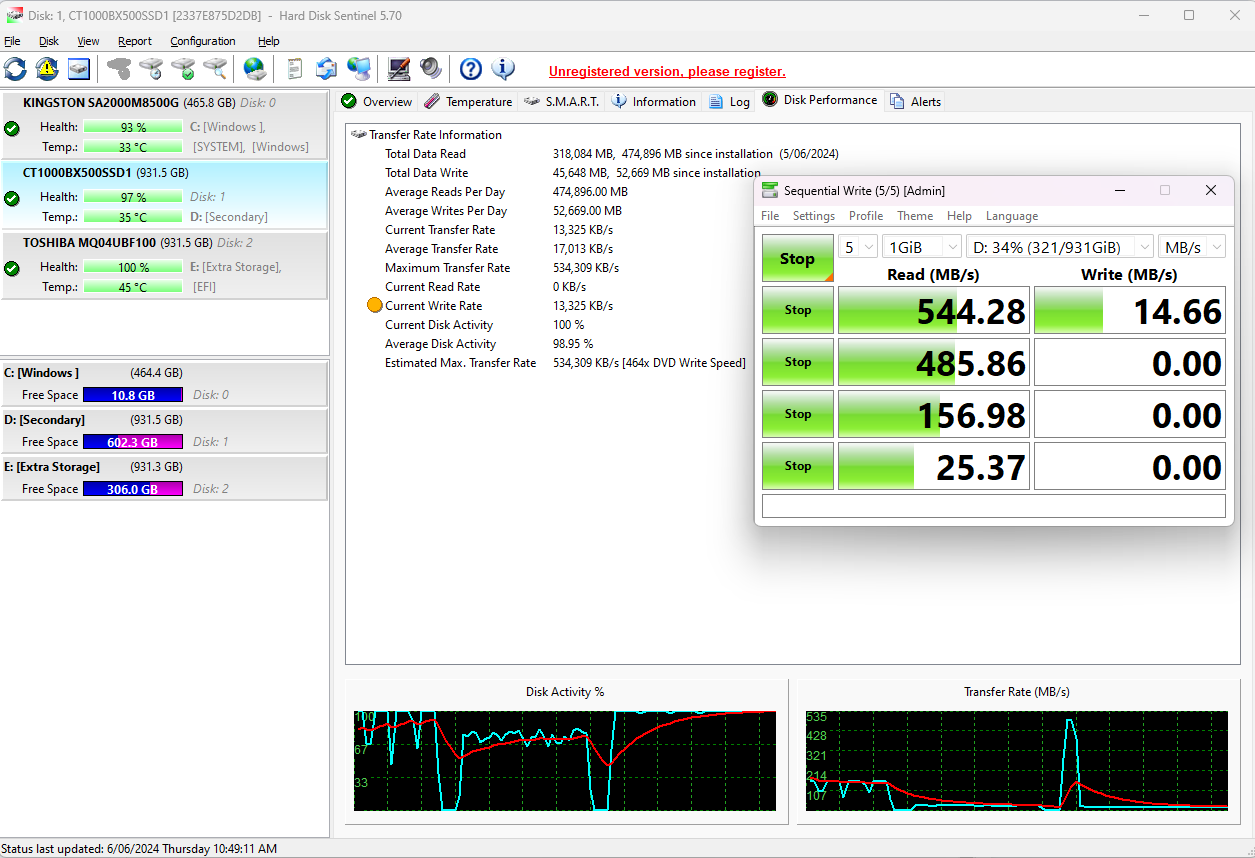Open Settings menu in Sequential Write window
The image size is (1255, 858).
[814, 216]
